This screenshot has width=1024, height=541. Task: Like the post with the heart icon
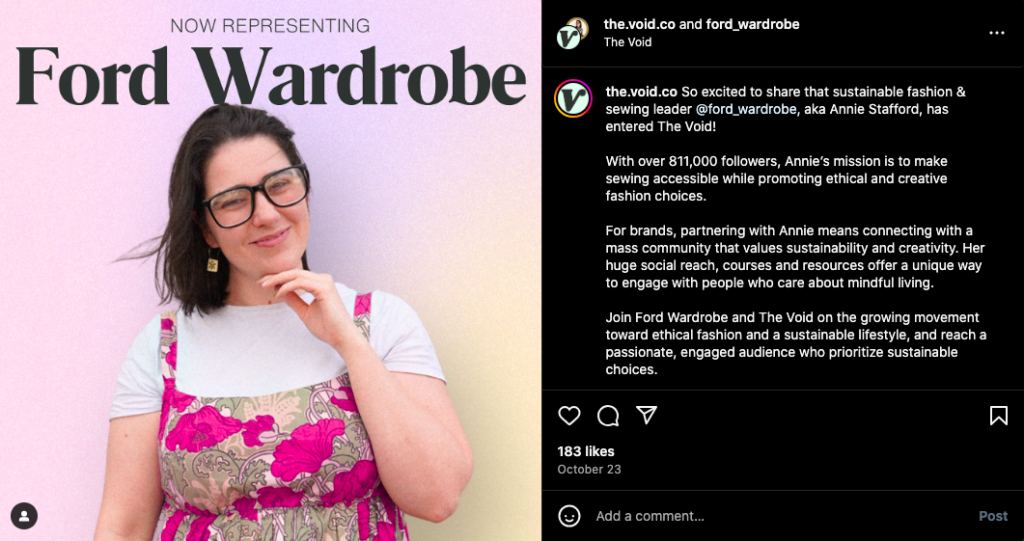click(x=569, y=416)
